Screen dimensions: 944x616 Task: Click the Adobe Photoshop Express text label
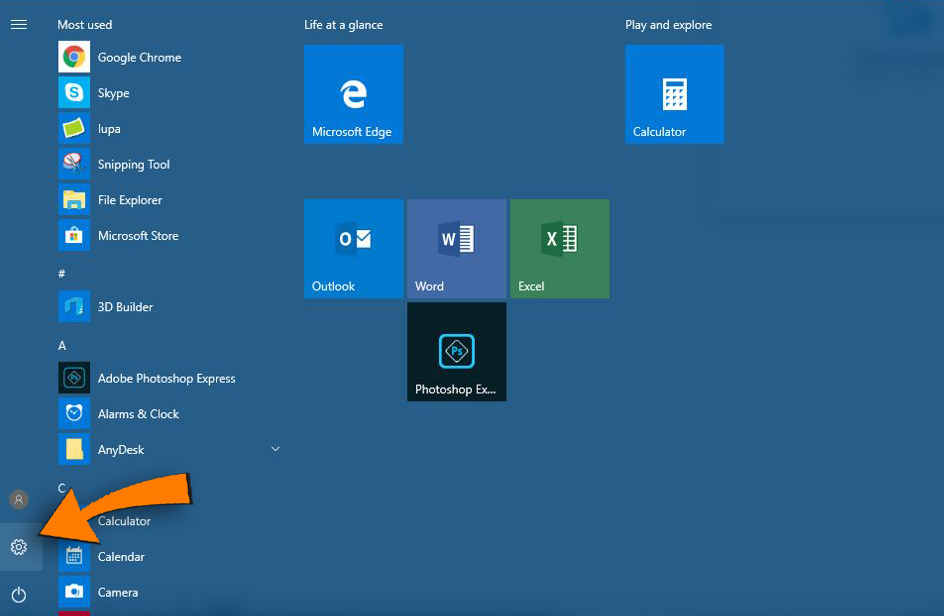pyautogui.click(x=167, y=378)
